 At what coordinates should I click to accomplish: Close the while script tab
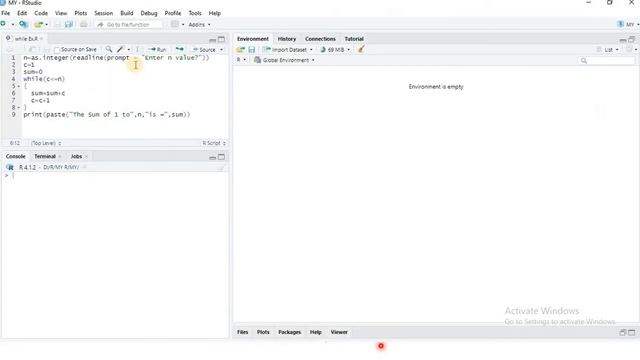[41, 39]
